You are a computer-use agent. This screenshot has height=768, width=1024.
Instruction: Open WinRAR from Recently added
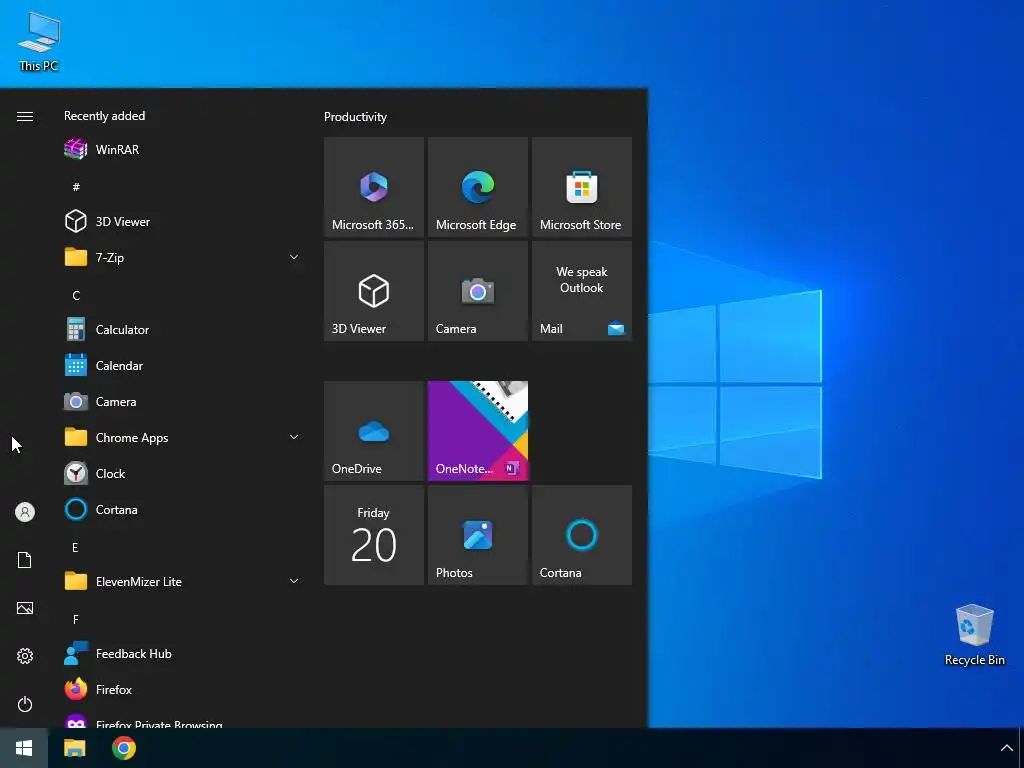point(183,150)
